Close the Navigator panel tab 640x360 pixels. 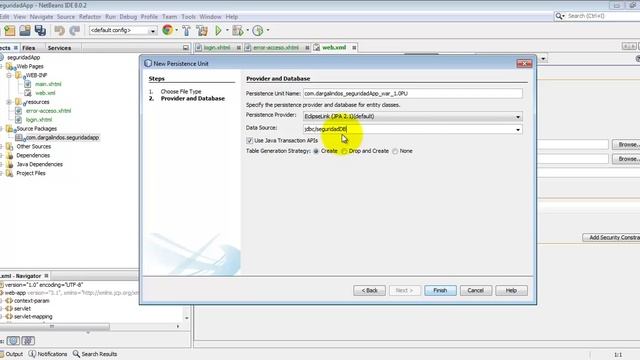pos(46,276)
